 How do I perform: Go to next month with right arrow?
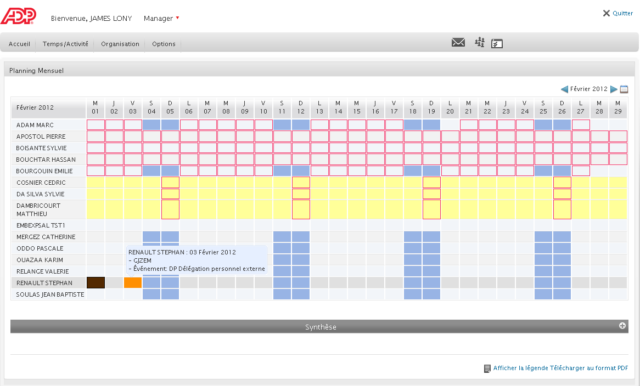click(x=613, y=89)
